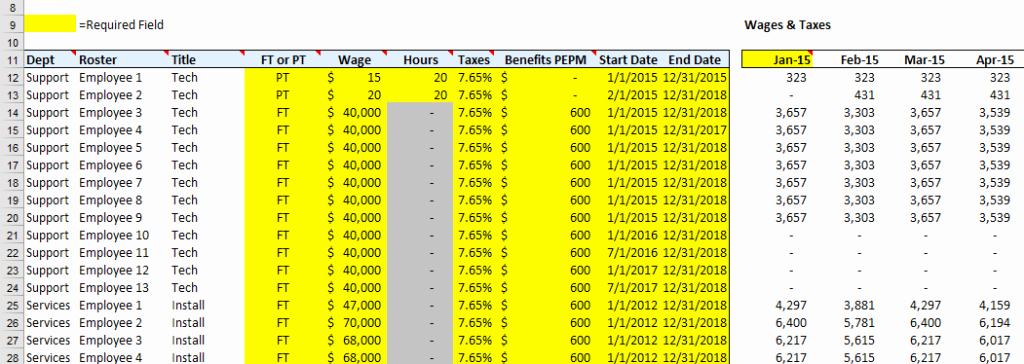Click the Apr-15 column header
This screenshot has height=364, width=1024.
[x=995, y=59]
